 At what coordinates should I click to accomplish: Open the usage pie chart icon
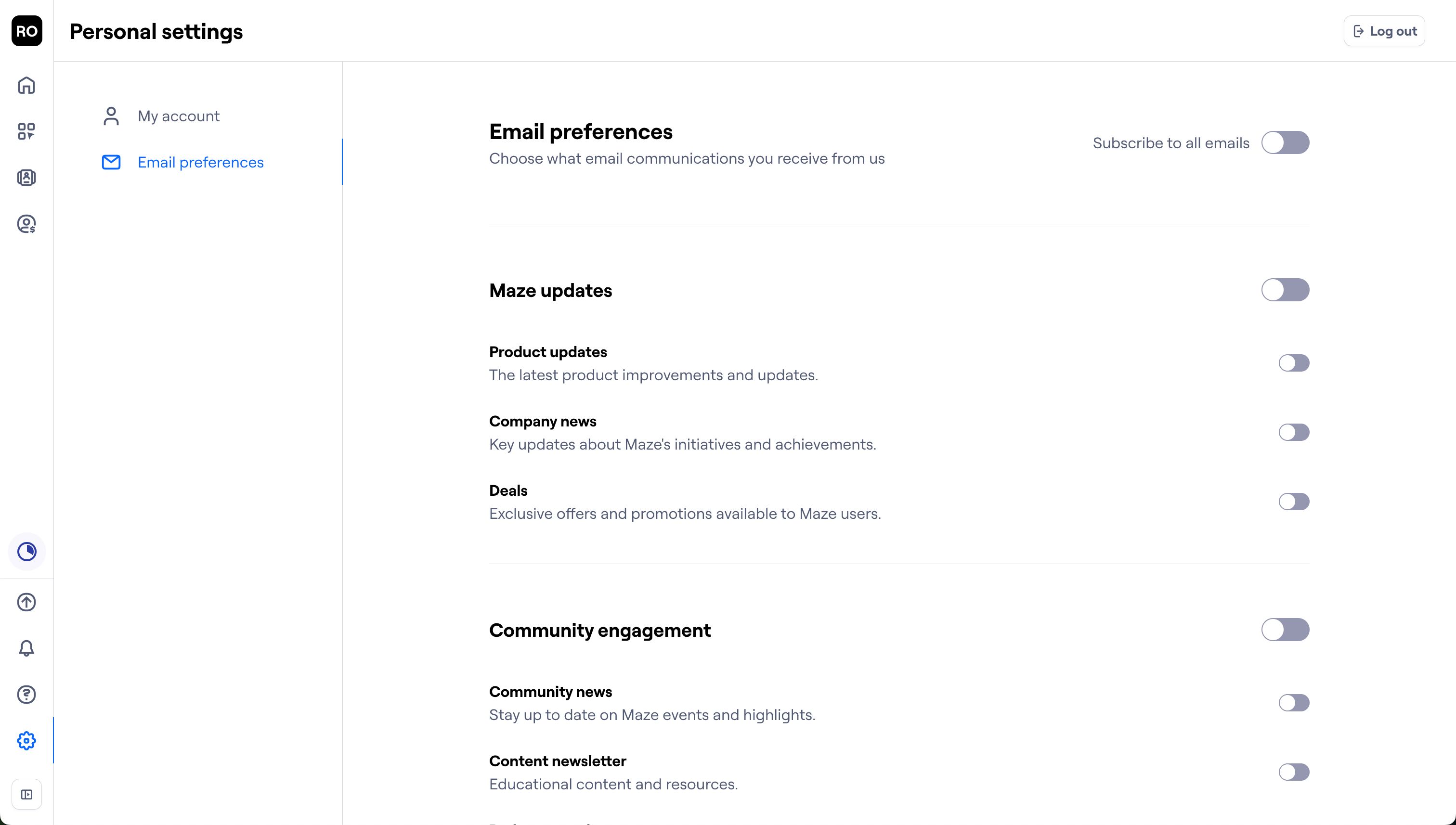pyautogui.click(x=26, y=551)
